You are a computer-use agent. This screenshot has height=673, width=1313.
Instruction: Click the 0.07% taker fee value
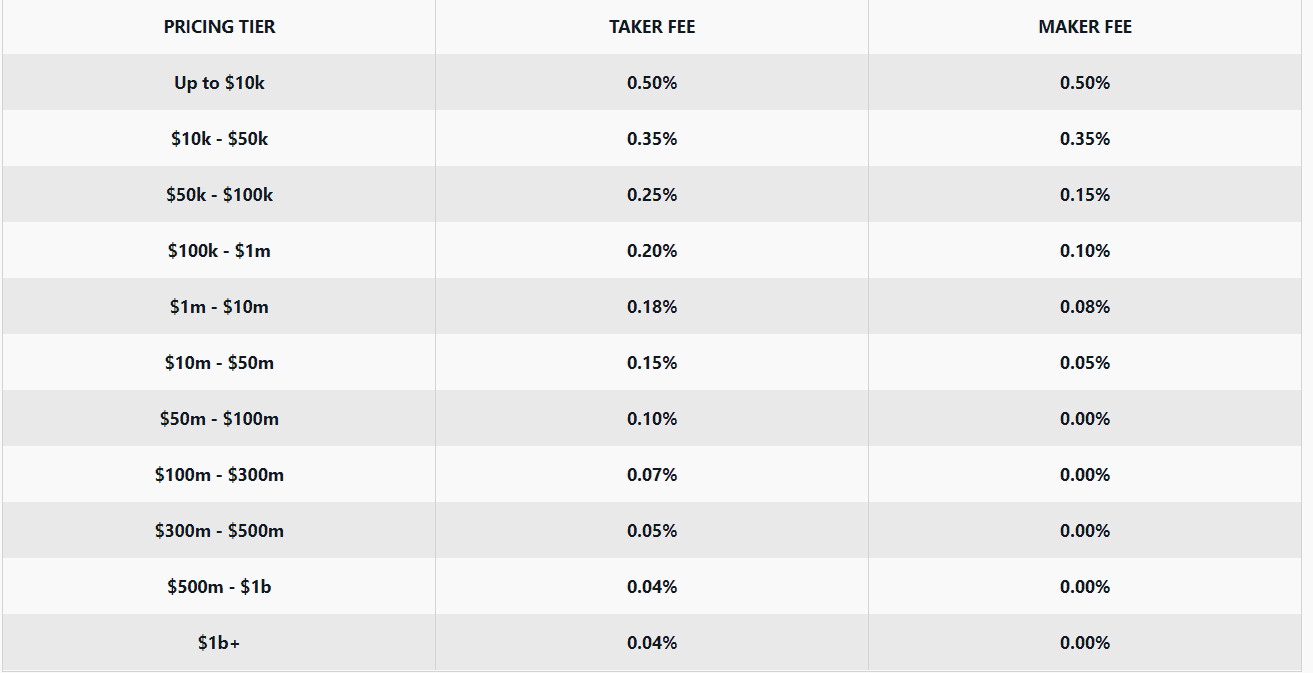tap(652, 475)
